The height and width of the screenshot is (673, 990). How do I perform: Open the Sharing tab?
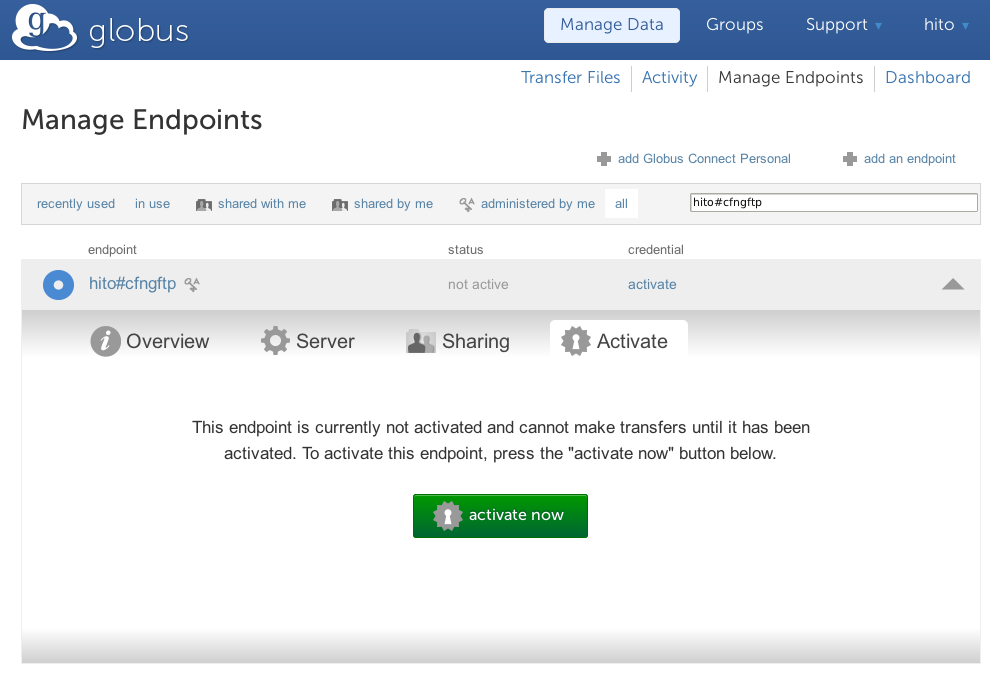tap(458, 342)
